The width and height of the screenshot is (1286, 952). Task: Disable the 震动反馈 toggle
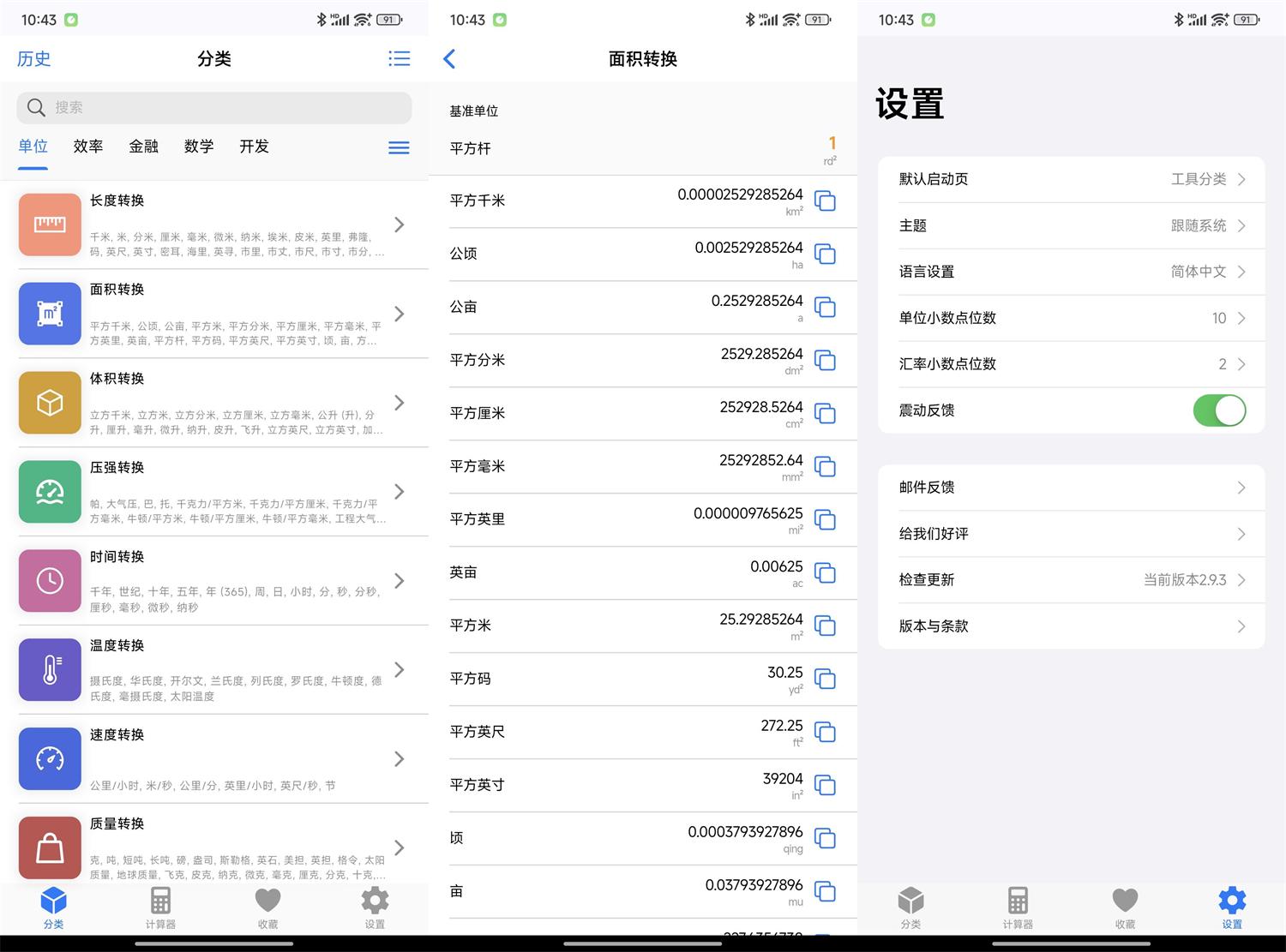point(1219,410)
